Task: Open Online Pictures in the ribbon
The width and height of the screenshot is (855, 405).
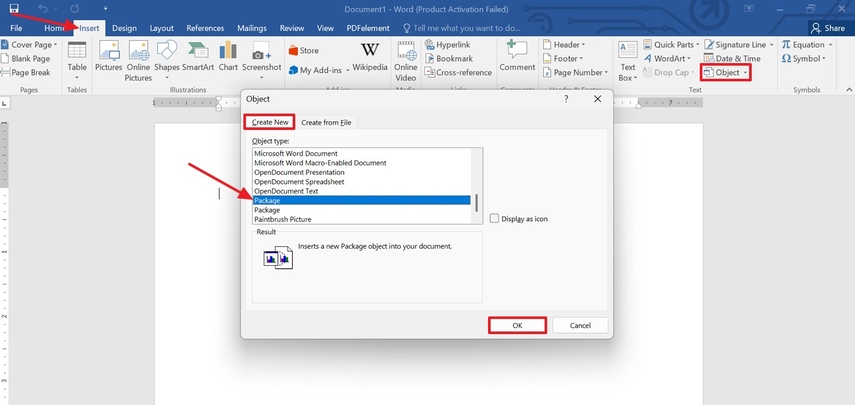Action: click(139, 61)
